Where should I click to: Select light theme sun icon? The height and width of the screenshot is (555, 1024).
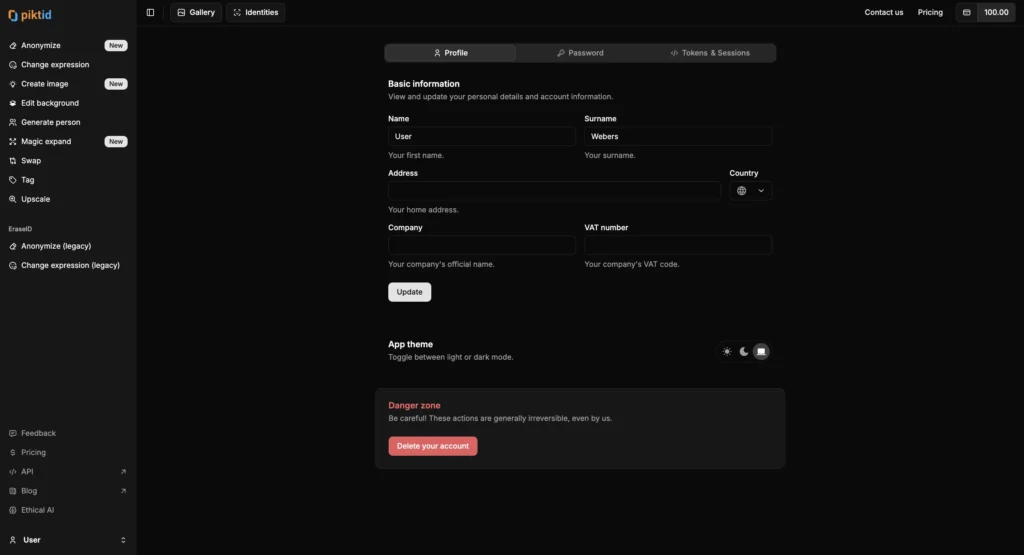point(727,351)
